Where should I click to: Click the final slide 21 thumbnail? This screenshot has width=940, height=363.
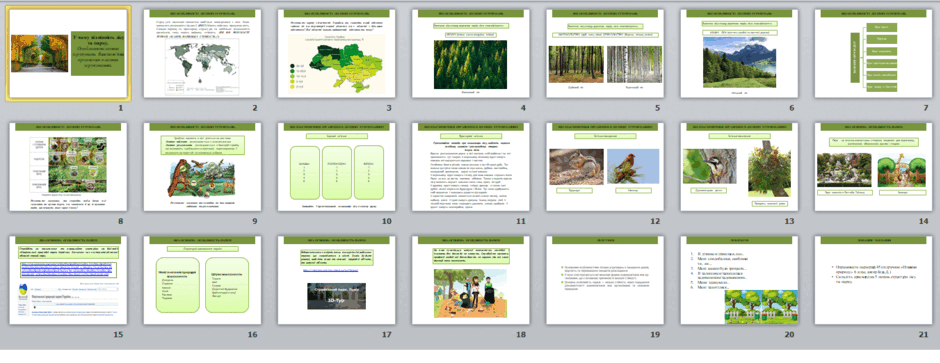[x=874, y=280]
